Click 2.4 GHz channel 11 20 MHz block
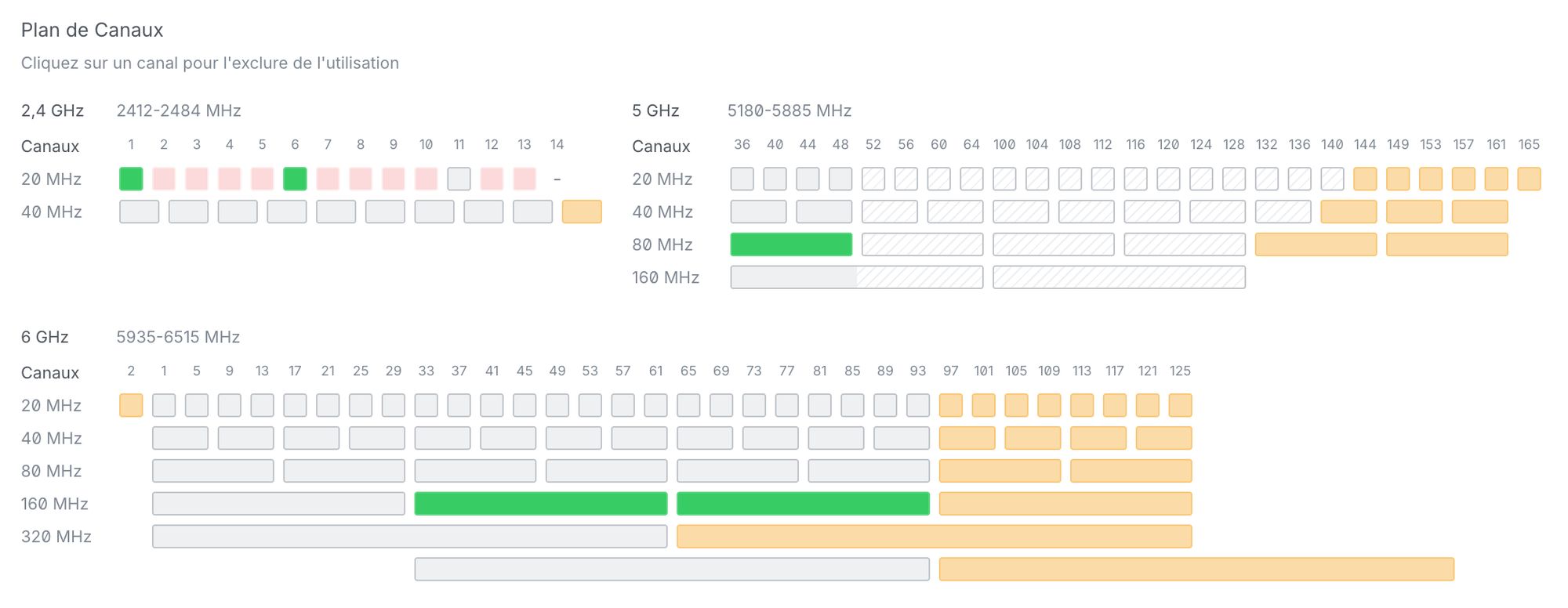 (x=459, y=179)
